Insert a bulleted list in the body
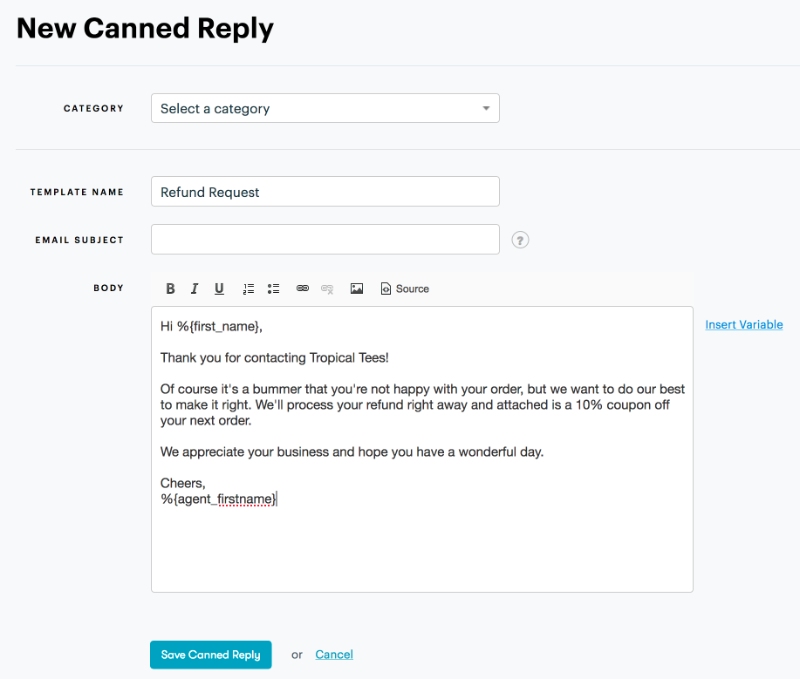Viewport: 800px width, 679px height. pos(273,289)
